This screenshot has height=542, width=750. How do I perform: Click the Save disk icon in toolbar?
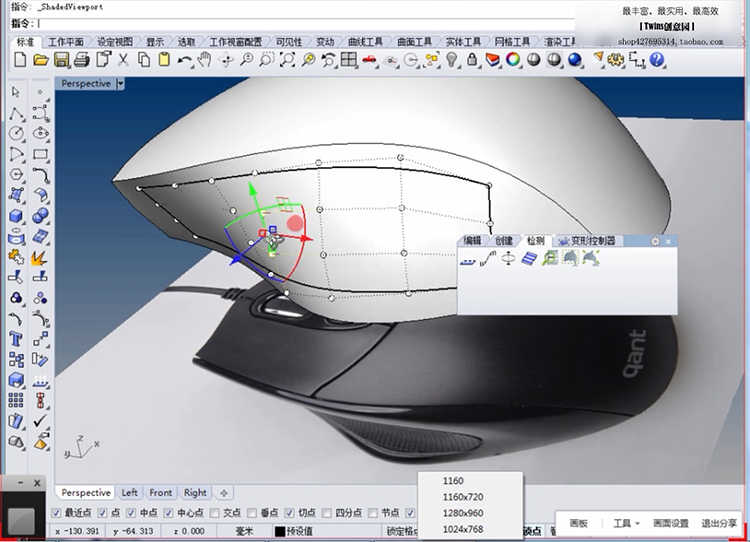(61, 60)
